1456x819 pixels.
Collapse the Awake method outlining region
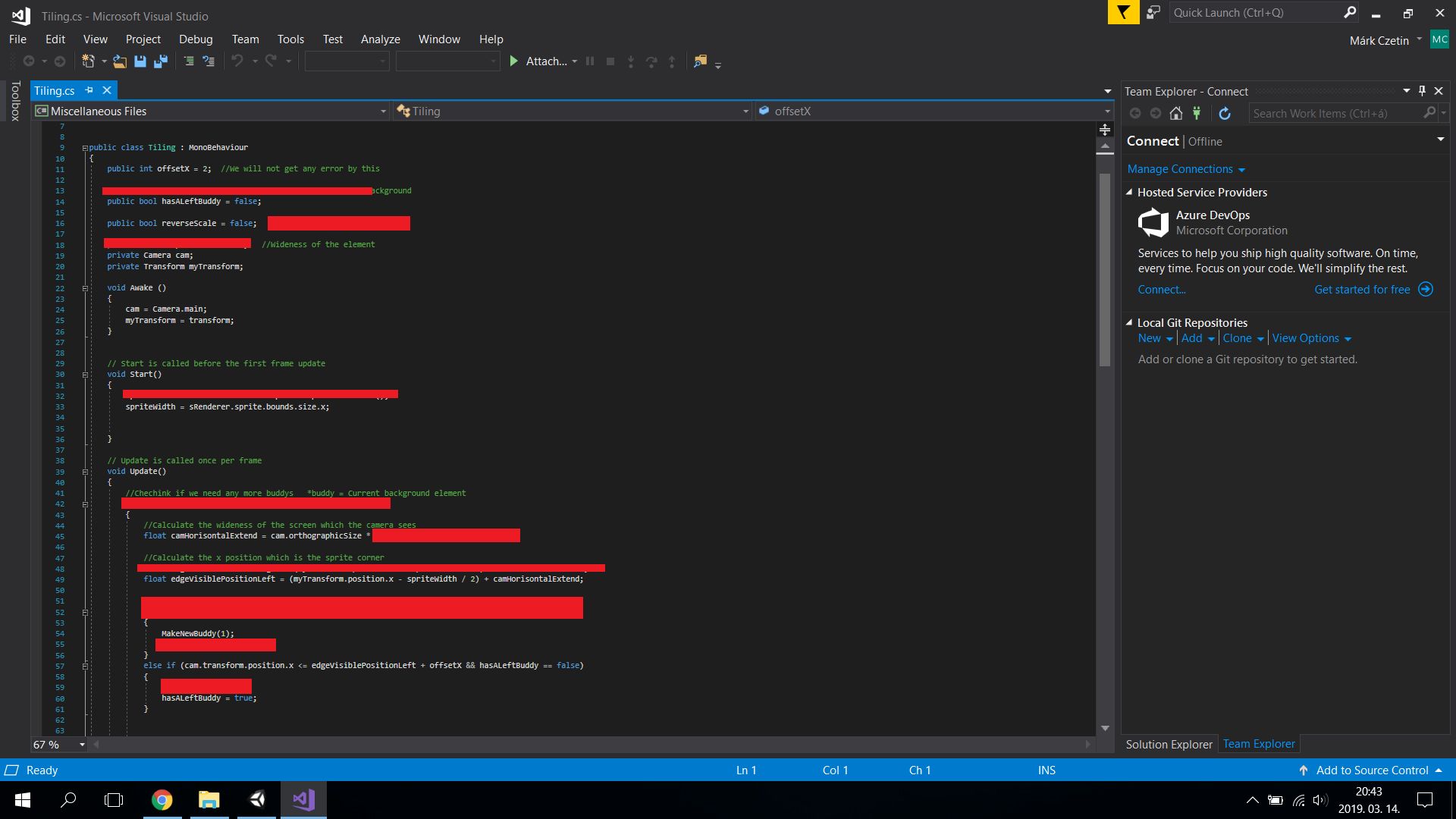click(x=85, y=288)
